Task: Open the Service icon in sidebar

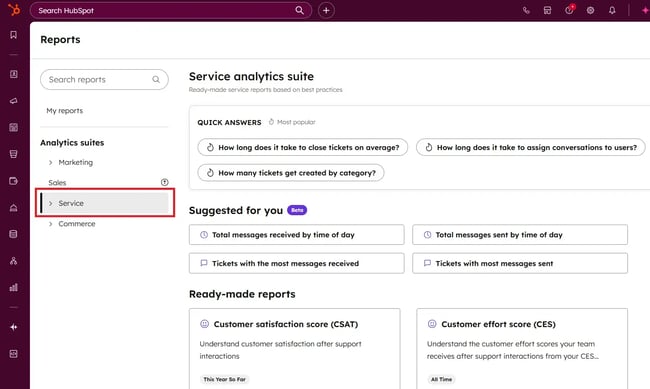Action: pyautogui.click(x=14, y=208)
